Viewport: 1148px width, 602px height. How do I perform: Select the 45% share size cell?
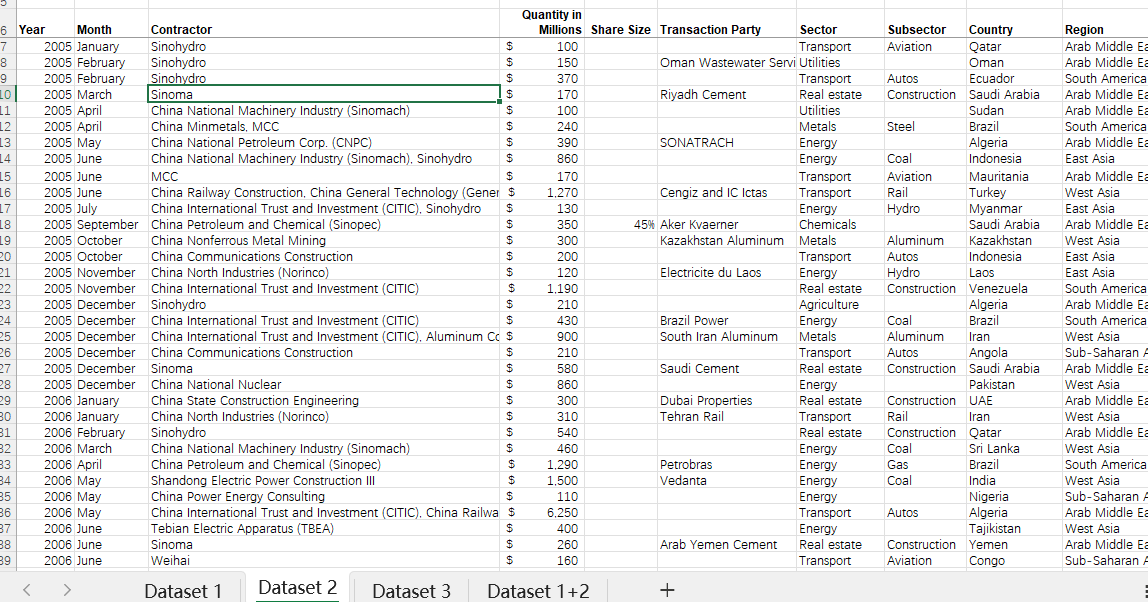(621, 225)
